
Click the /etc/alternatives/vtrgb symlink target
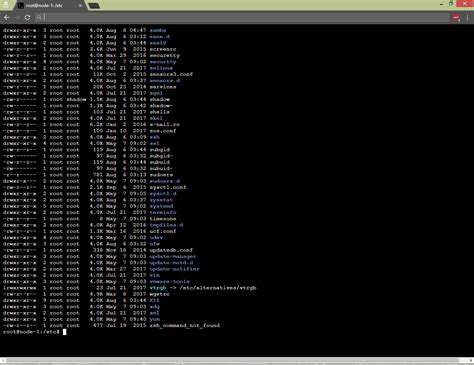tap(218, 288)
